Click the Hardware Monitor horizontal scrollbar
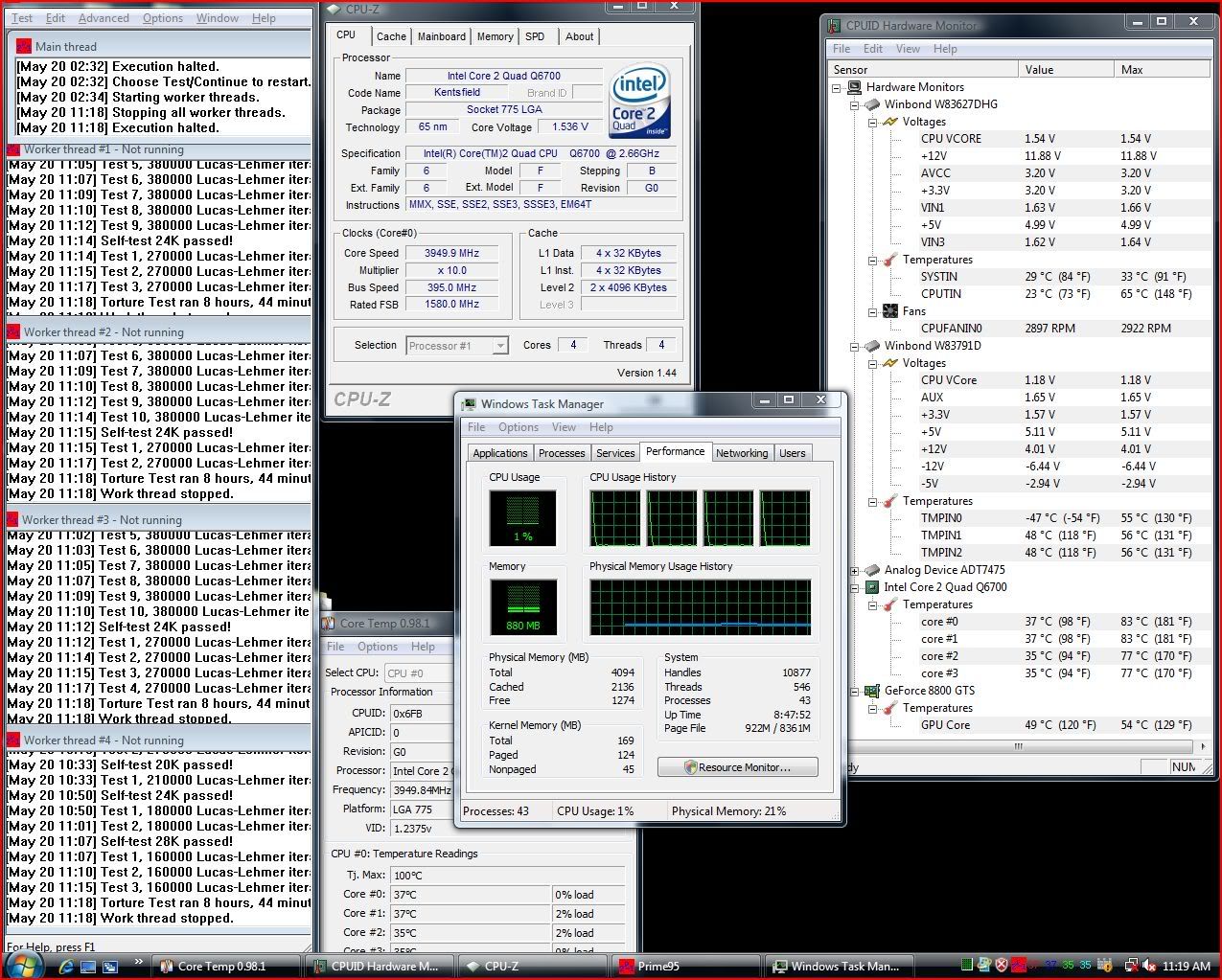The image size is (1222, 980). pyautogui.click(x=1017, y=745)
